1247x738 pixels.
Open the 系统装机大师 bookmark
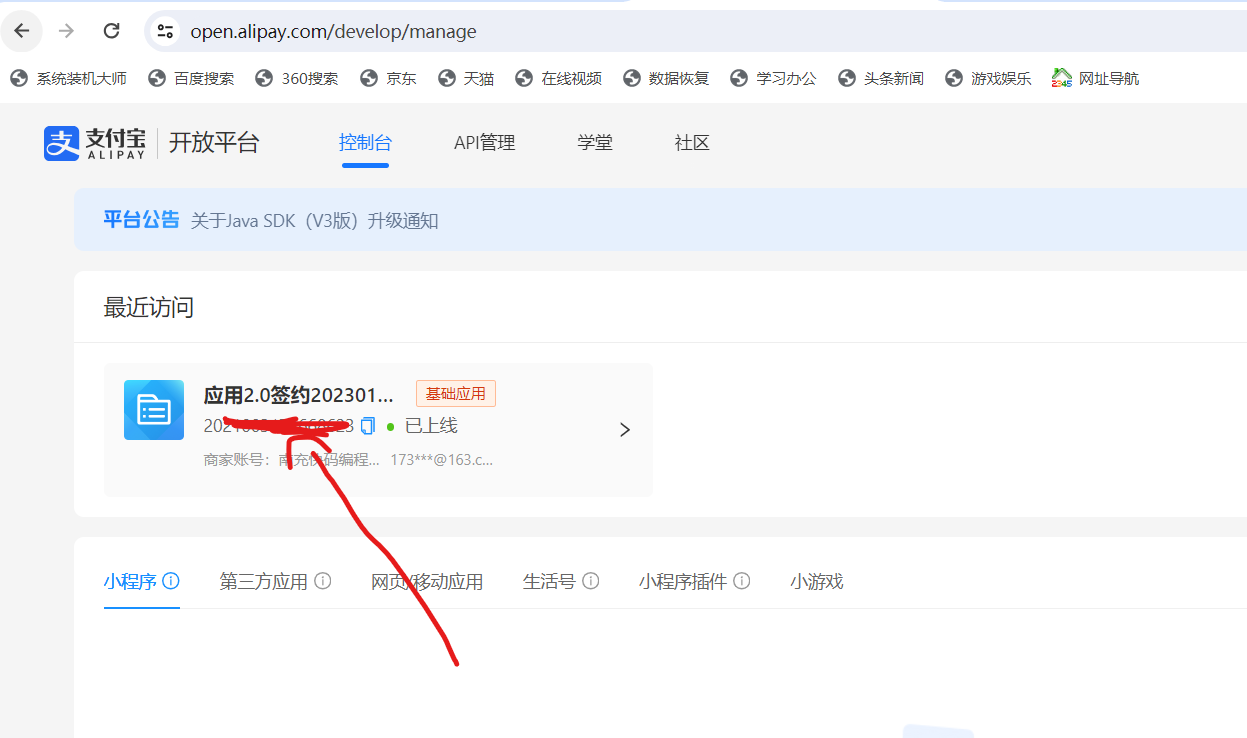click(69, 78)
